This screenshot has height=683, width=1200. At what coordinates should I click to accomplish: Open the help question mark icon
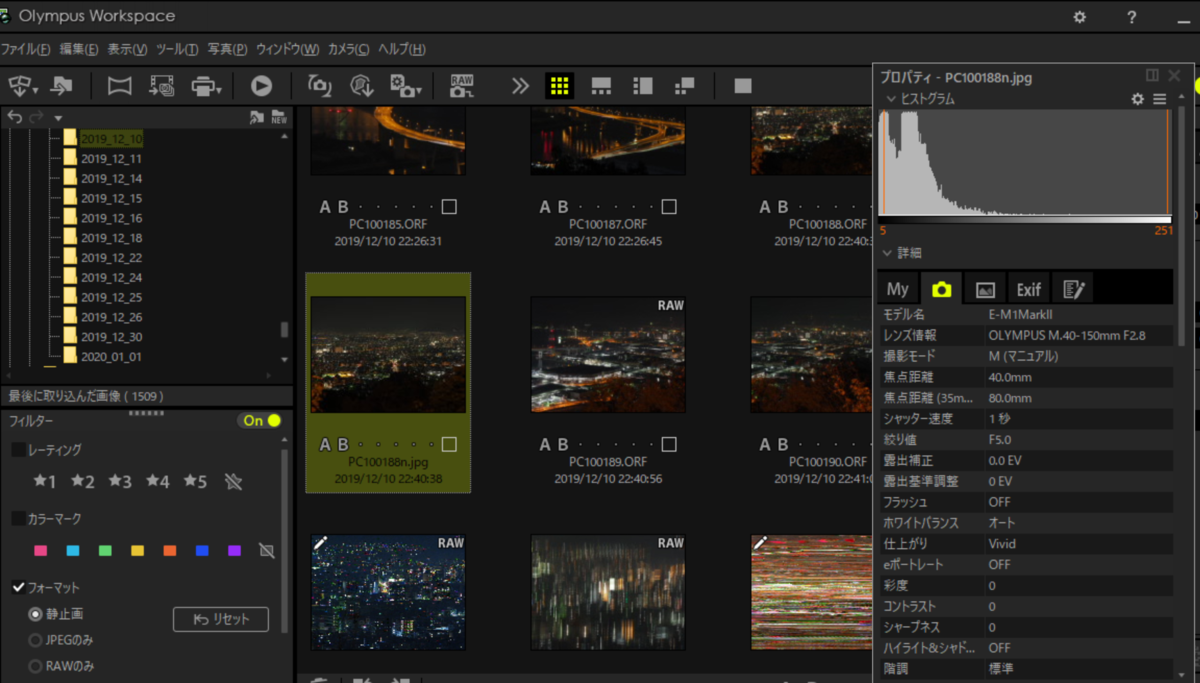click(x=1131, y=17)
